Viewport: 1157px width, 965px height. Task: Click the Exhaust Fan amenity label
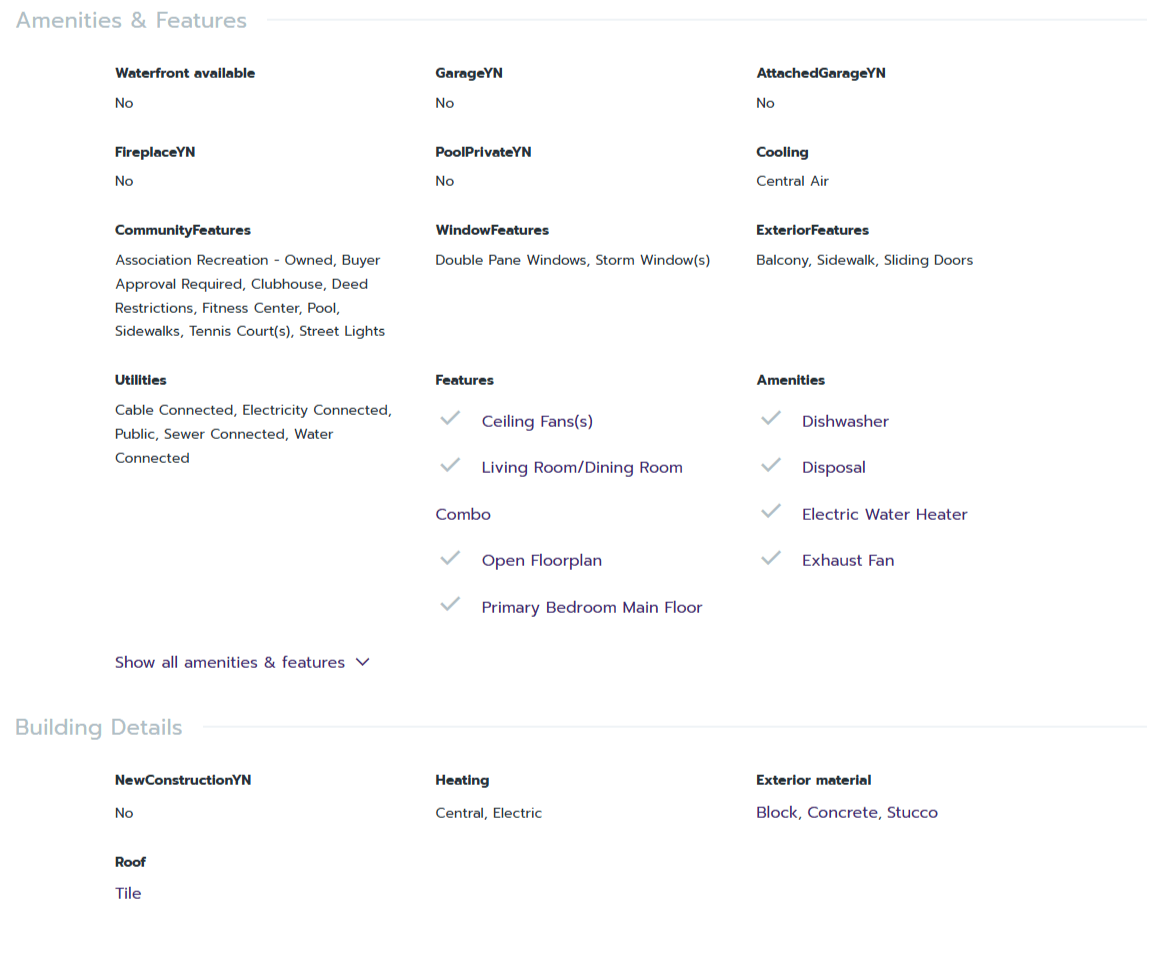(848, 560)
